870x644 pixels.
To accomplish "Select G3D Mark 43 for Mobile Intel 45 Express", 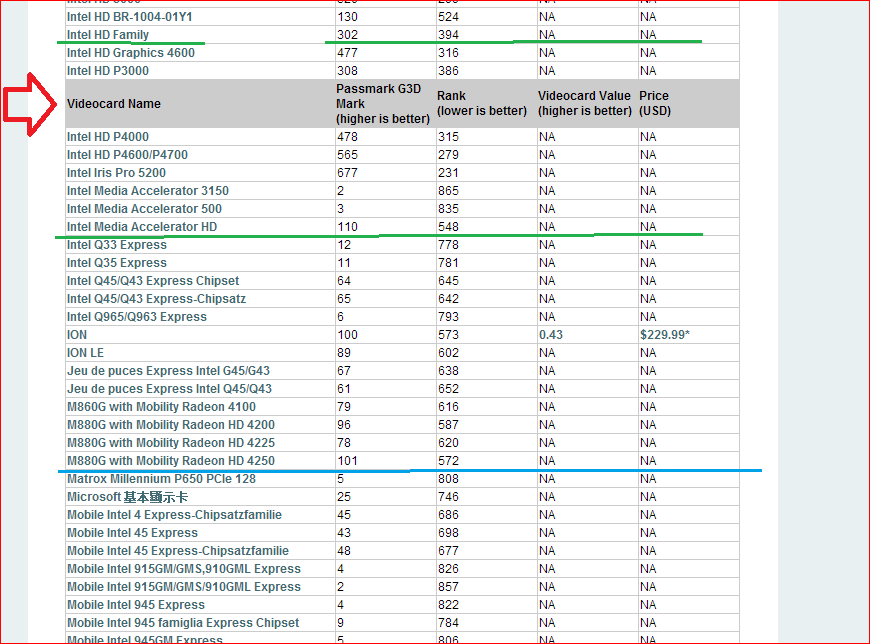I will (x=344, y=533).
